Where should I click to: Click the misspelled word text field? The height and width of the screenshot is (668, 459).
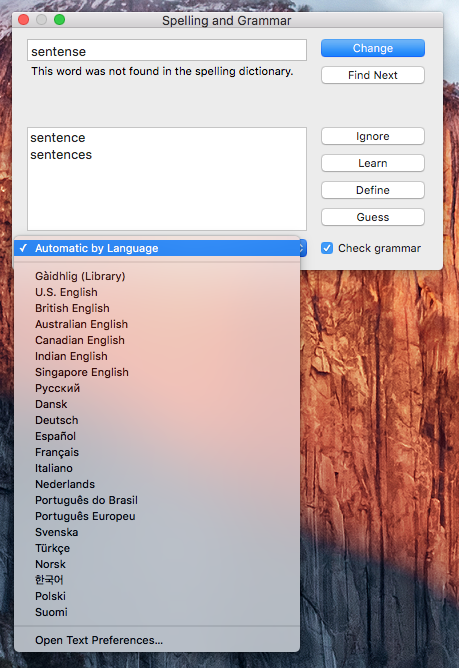(167, 51)
